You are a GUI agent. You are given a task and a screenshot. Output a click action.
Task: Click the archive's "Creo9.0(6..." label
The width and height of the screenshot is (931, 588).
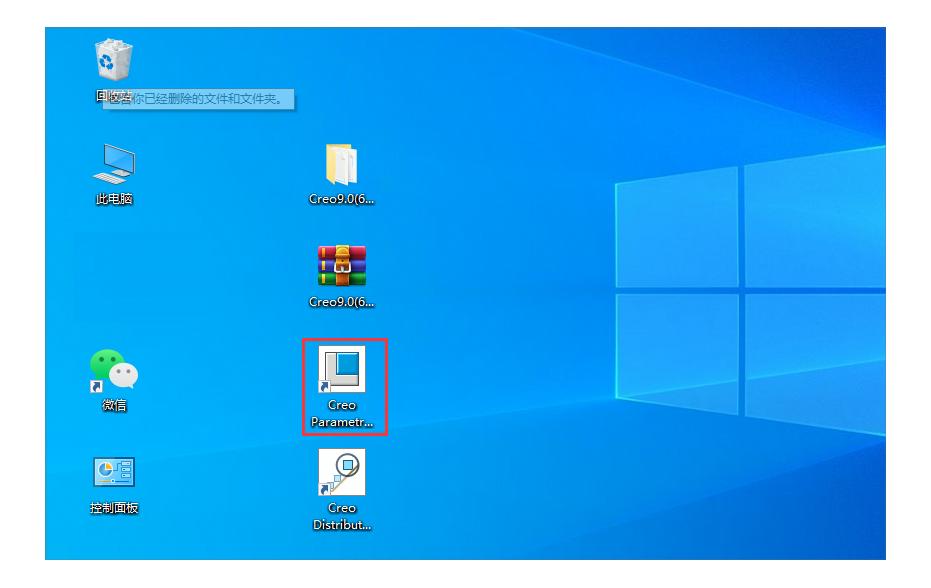[341, 302]
